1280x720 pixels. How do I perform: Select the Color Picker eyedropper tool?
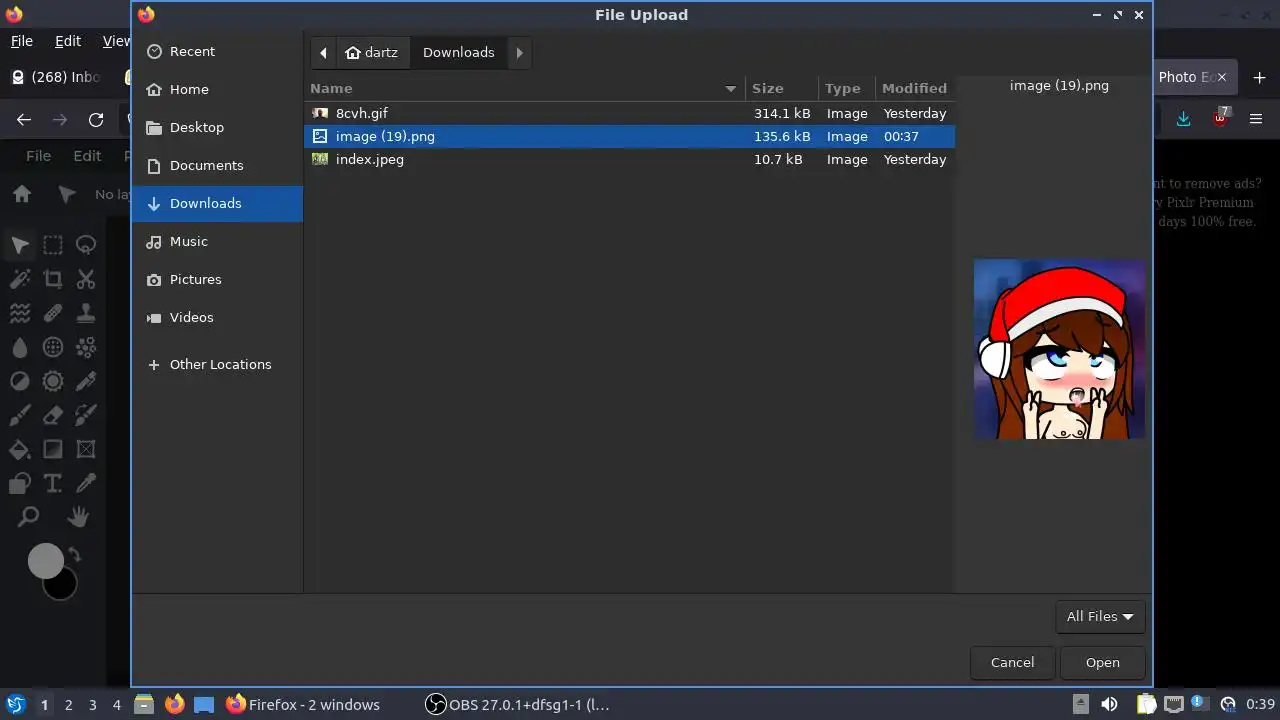pyautogui.click(x=86, y=484)
